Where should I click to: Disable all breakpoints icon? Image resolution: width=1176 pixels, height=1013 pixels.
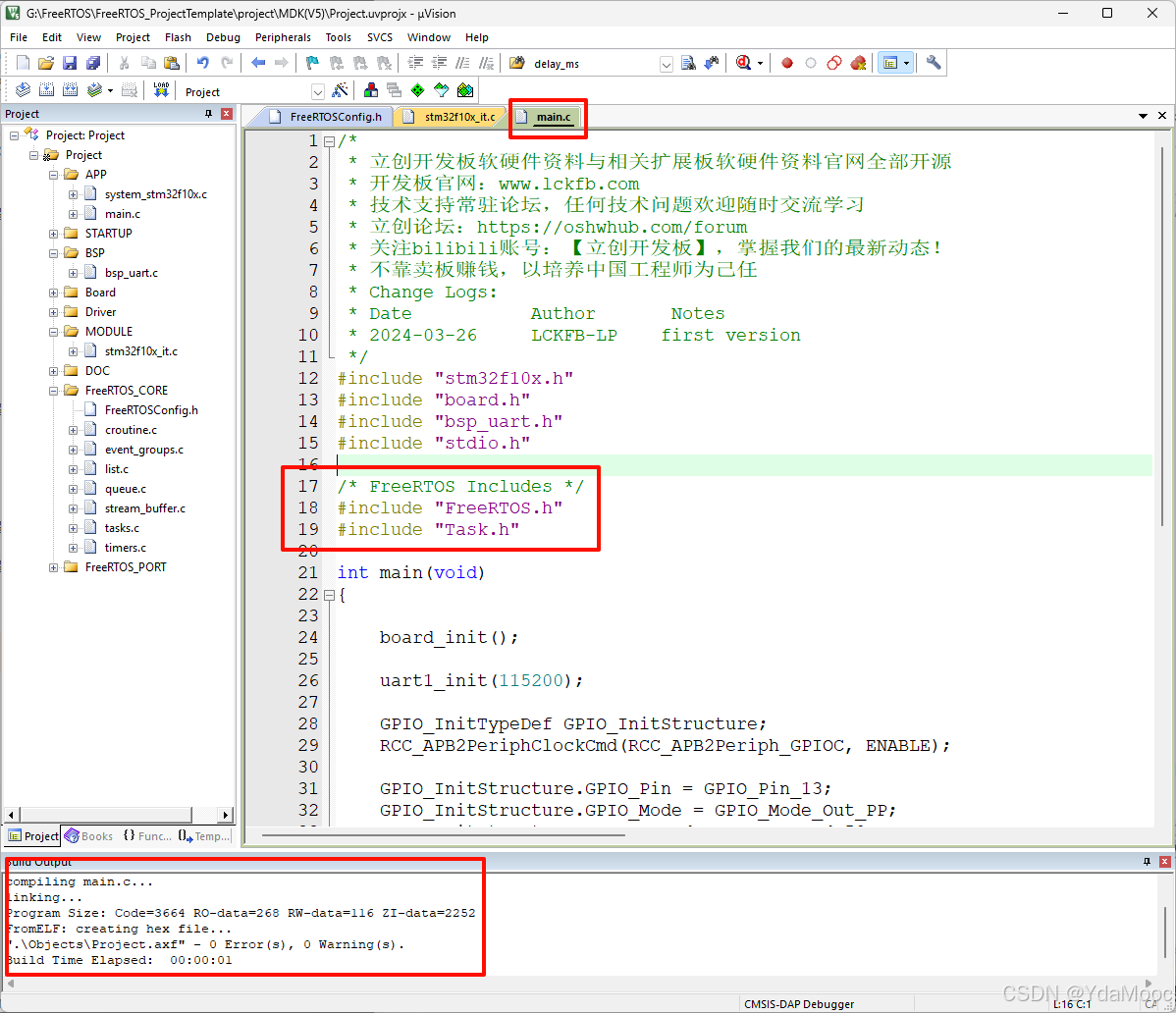(x=834, y=63)
